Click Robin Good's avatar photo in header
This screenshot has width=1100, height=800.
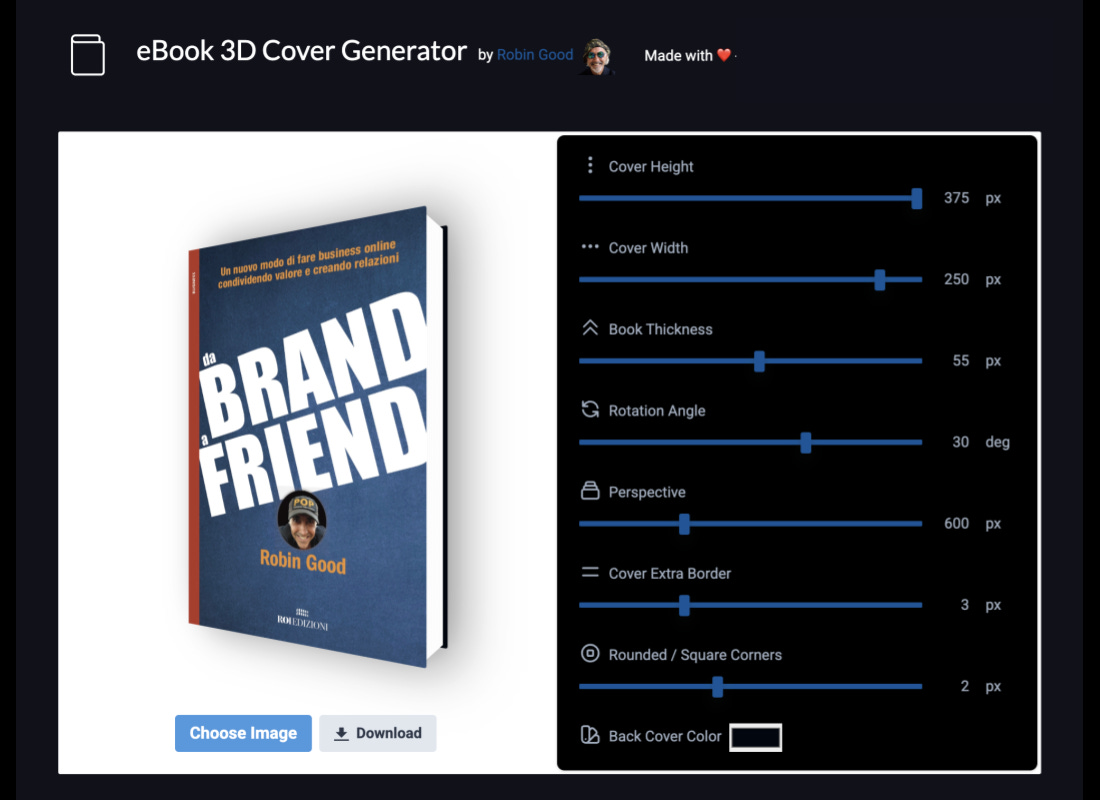[x=597, y=57]
